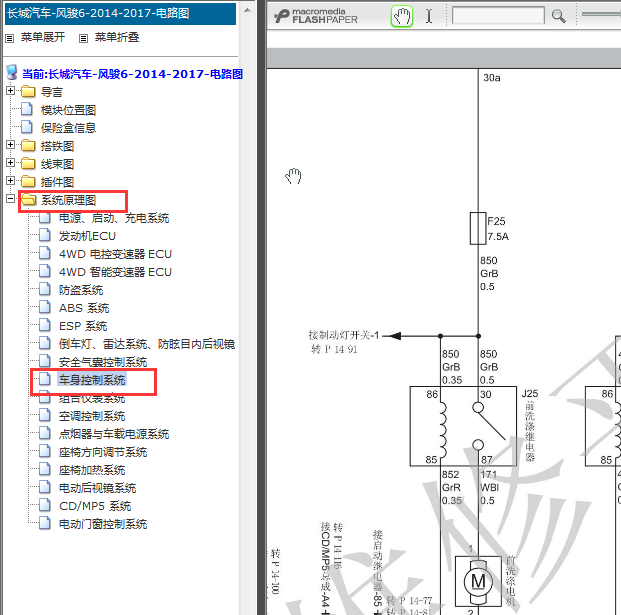
Task: Click the 防盗系统 page icon
Action: 44,289
